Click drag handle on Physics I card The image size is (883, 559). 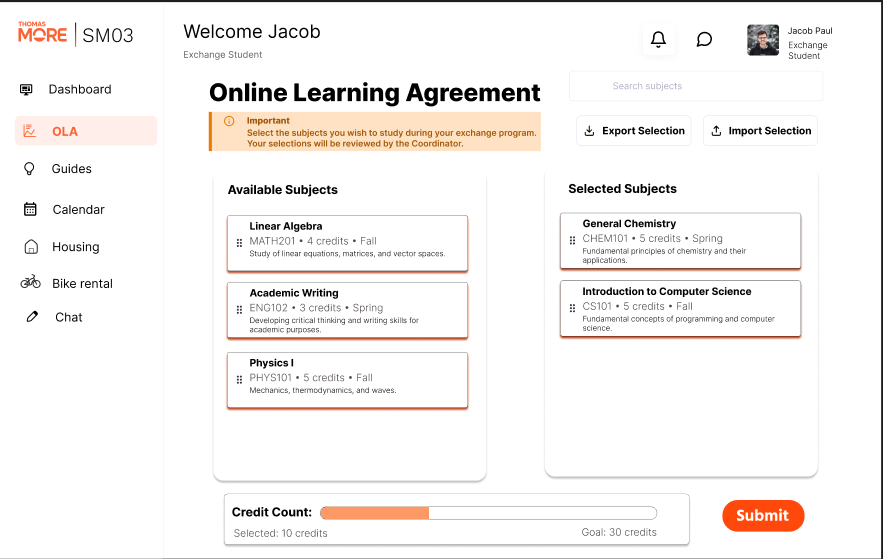239,380
